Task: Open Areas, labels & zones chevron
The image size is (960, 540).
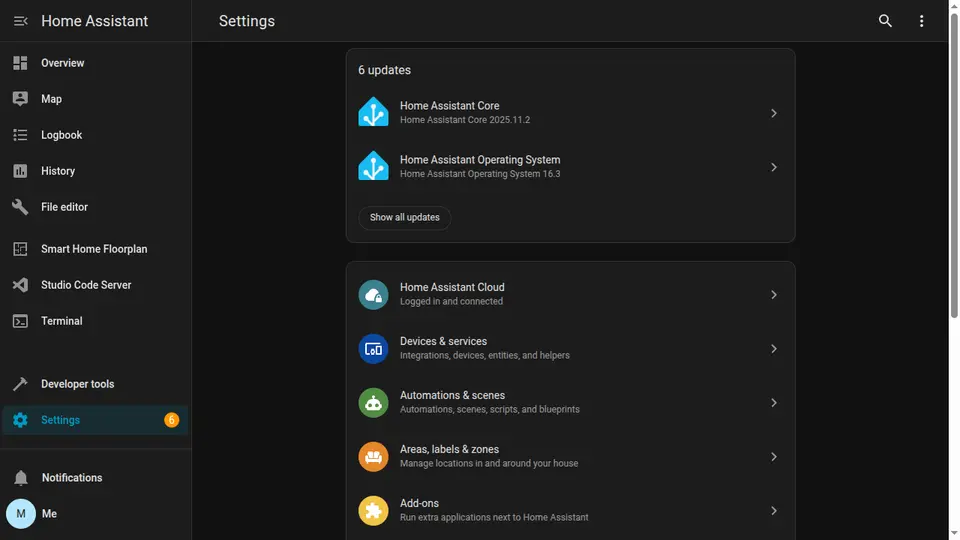Action: point(774,457)
